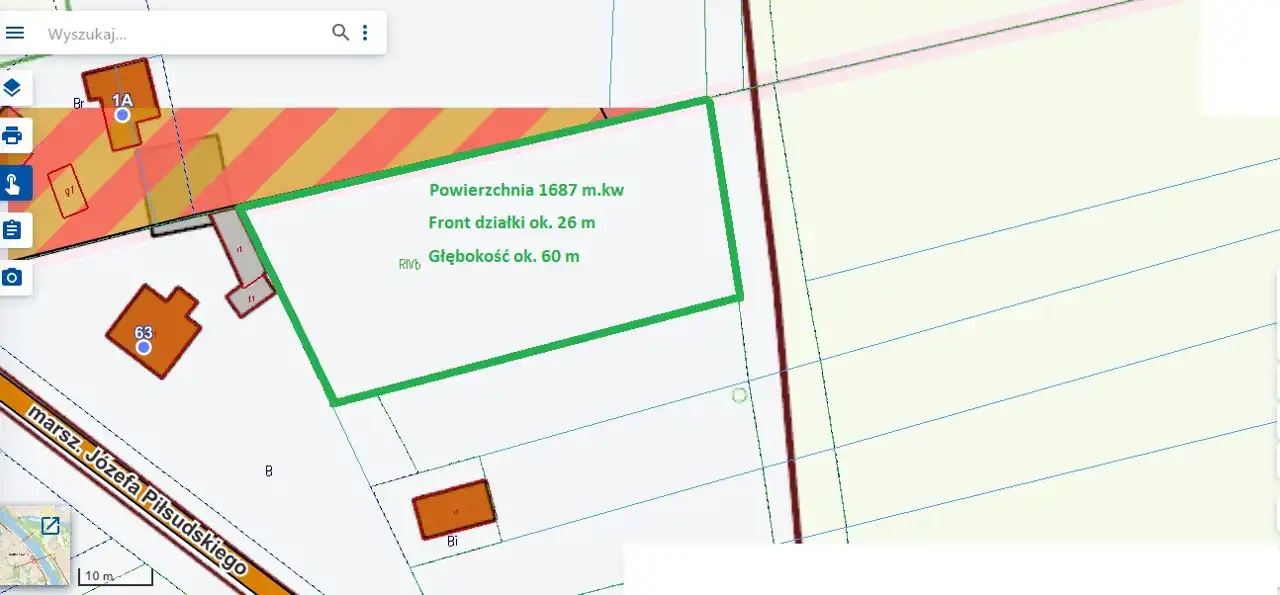The height and width of the screenshot is (595, 1280).
Task: Click the camera snapshot icon
Action: click(x=12, y=277)
